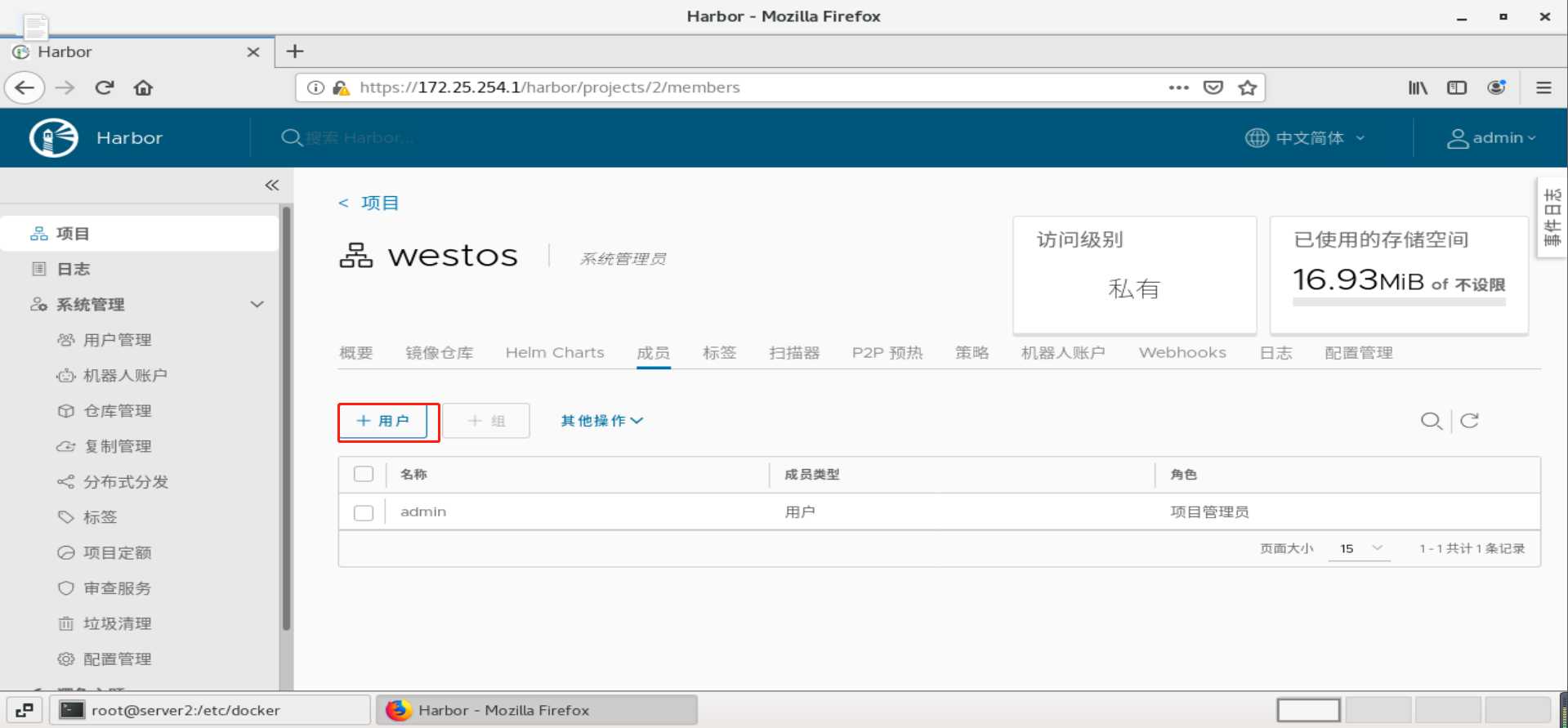Switch to the Helm Charts tab
This screenshot has width=1568, height=728.
pyautogui.click(x=555, y=353)
